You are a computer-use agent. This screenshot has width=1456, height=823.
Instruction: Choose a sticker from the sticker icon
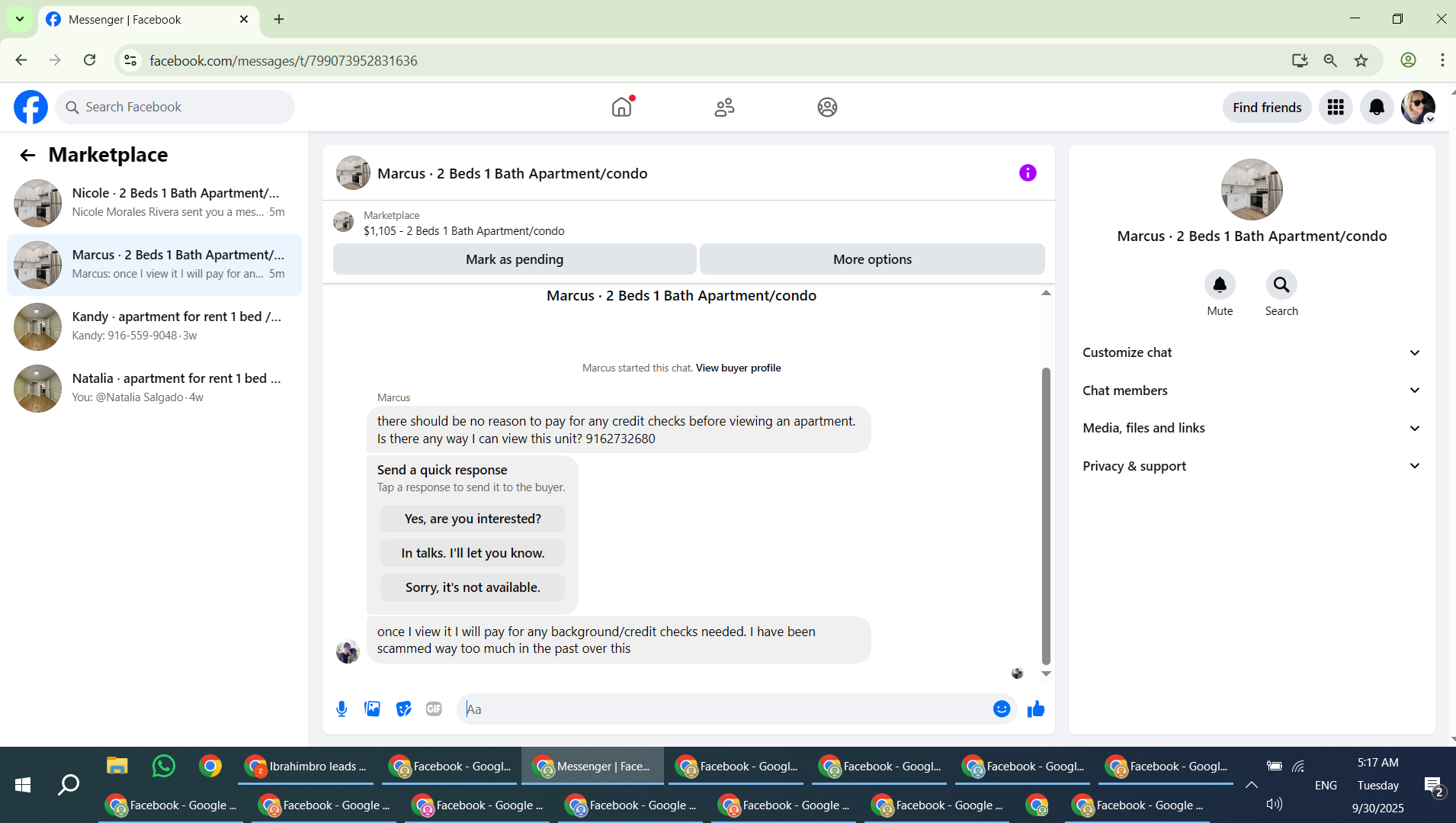403,709
